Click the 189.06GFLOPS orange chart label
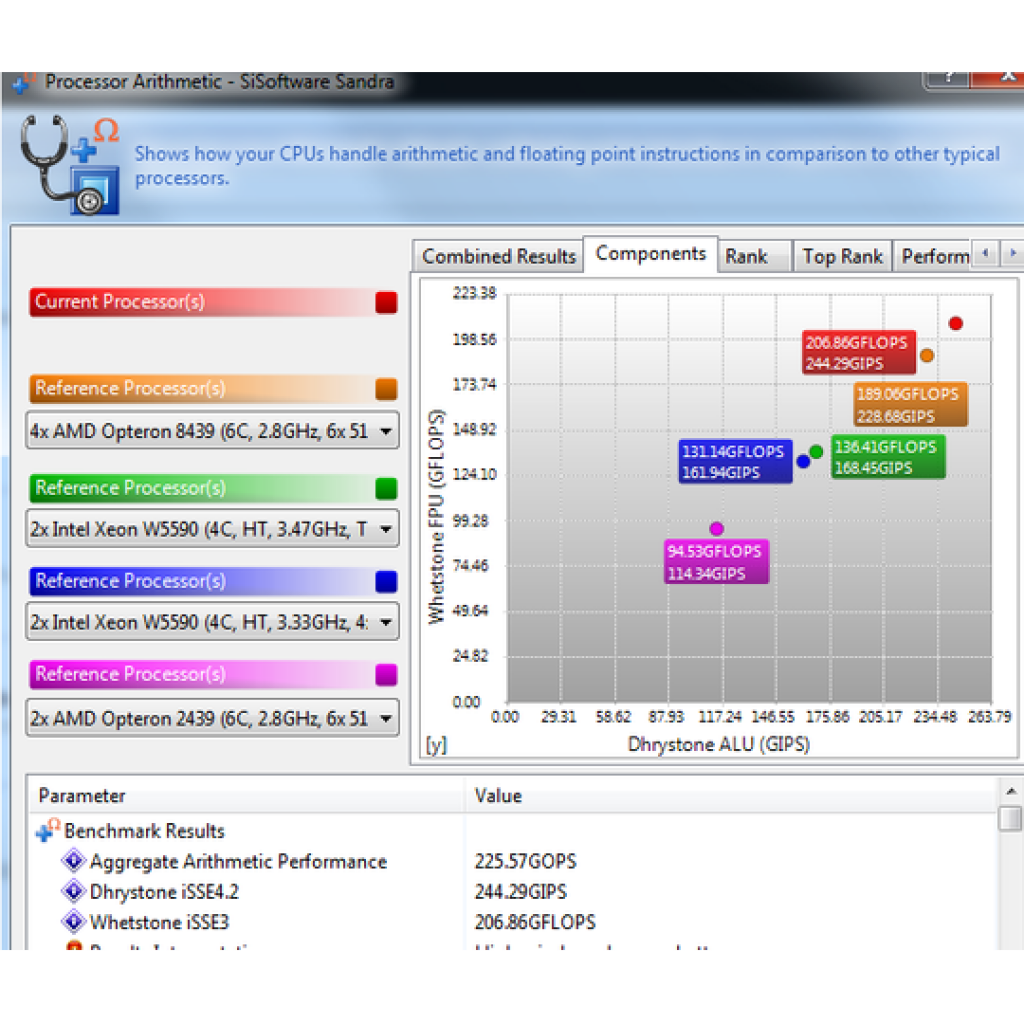The height and width of the screenshot is (1024, 1024). 910,404
